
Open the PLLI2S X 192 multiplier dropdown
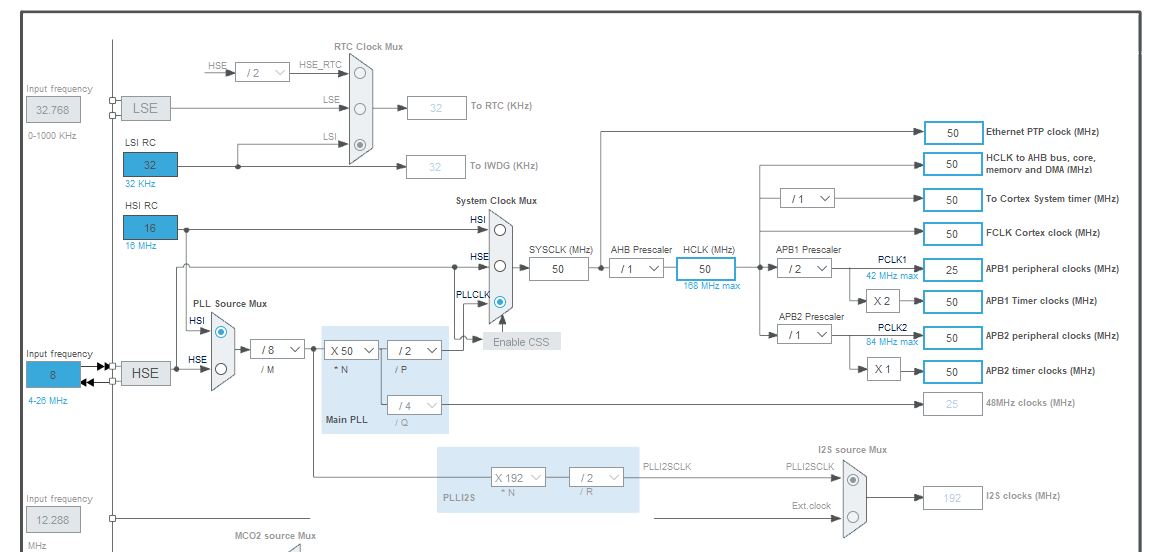(518, 477)
